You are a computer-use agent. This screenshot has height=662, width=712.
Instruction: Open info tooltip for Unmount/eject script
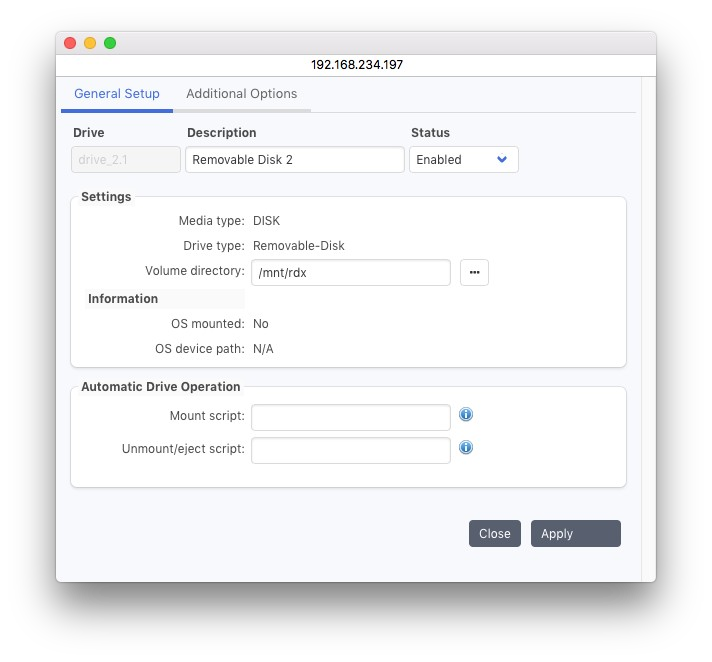tap(466, 448)
